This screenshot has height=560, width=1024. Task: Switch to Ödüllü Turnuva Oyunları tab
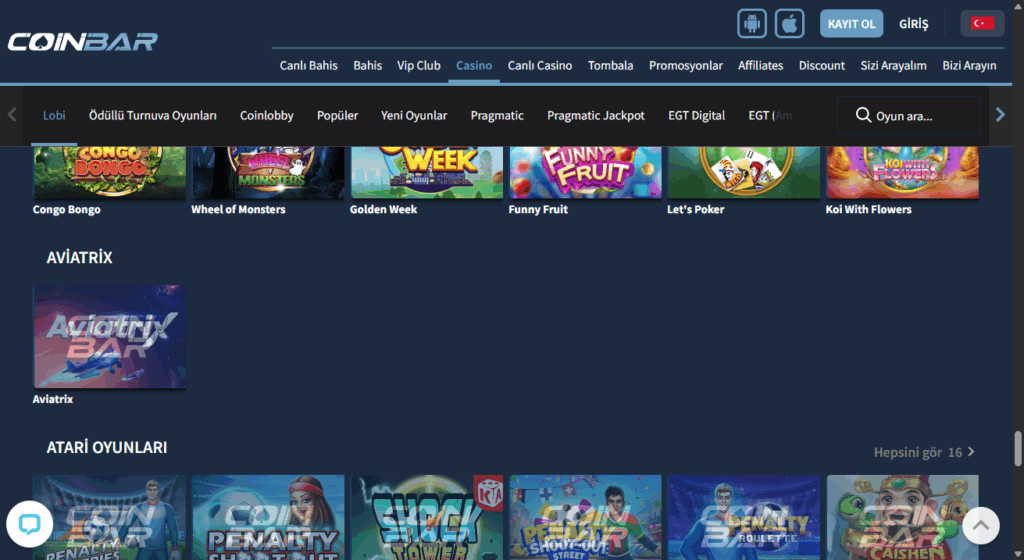[x=153, y=116]
